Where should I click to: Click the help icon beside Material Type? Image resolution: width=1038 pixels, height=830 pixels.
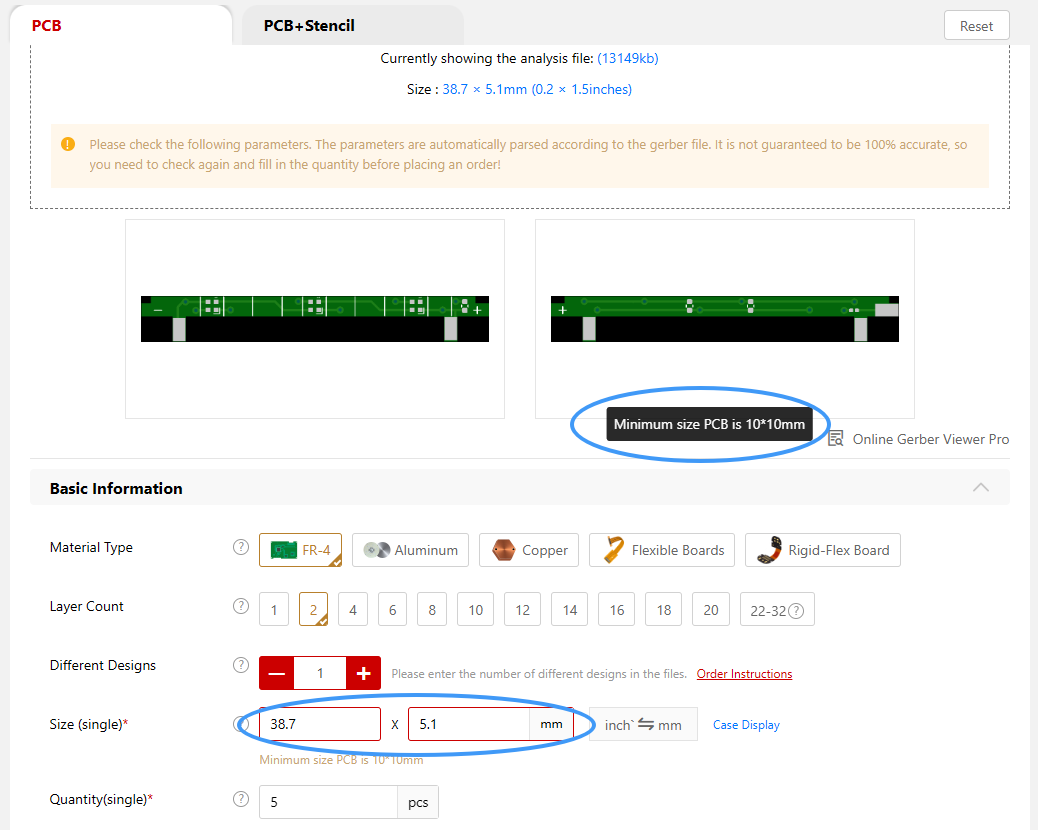point(240,547)
